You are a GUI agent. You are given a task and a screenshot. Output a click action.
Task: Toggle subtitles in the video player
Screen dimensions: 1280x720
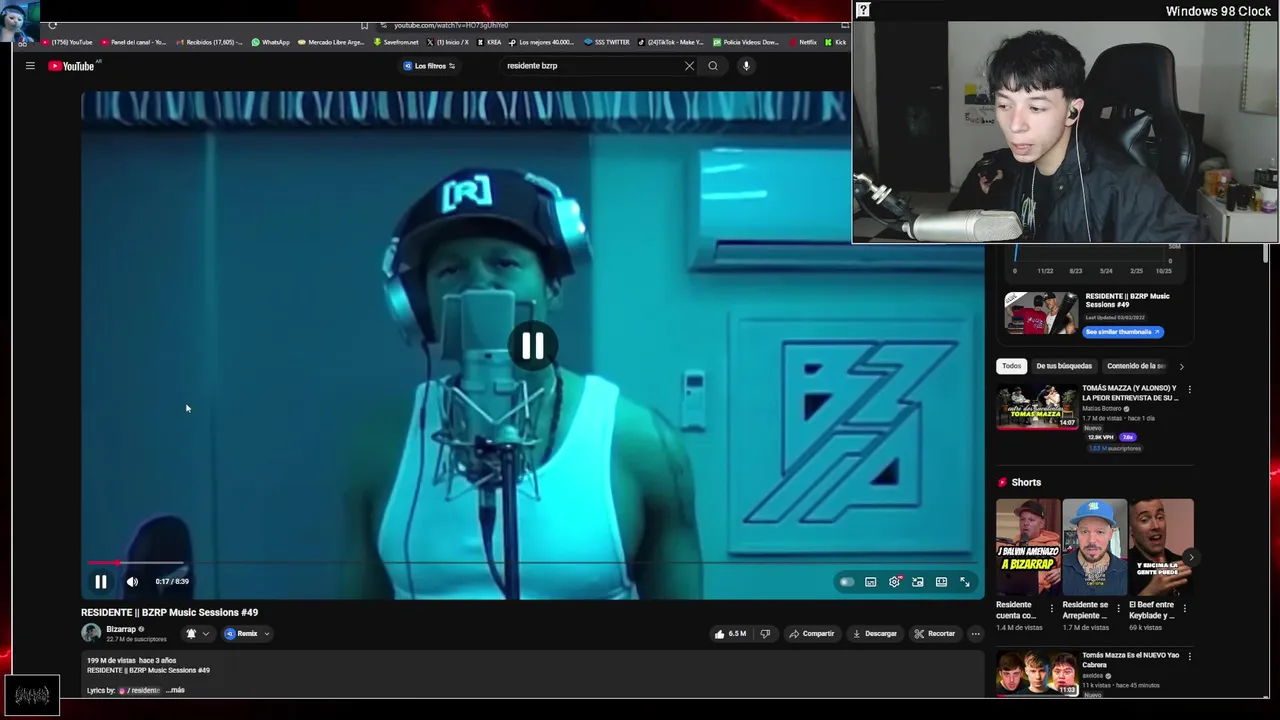click(x=871, y=582)
